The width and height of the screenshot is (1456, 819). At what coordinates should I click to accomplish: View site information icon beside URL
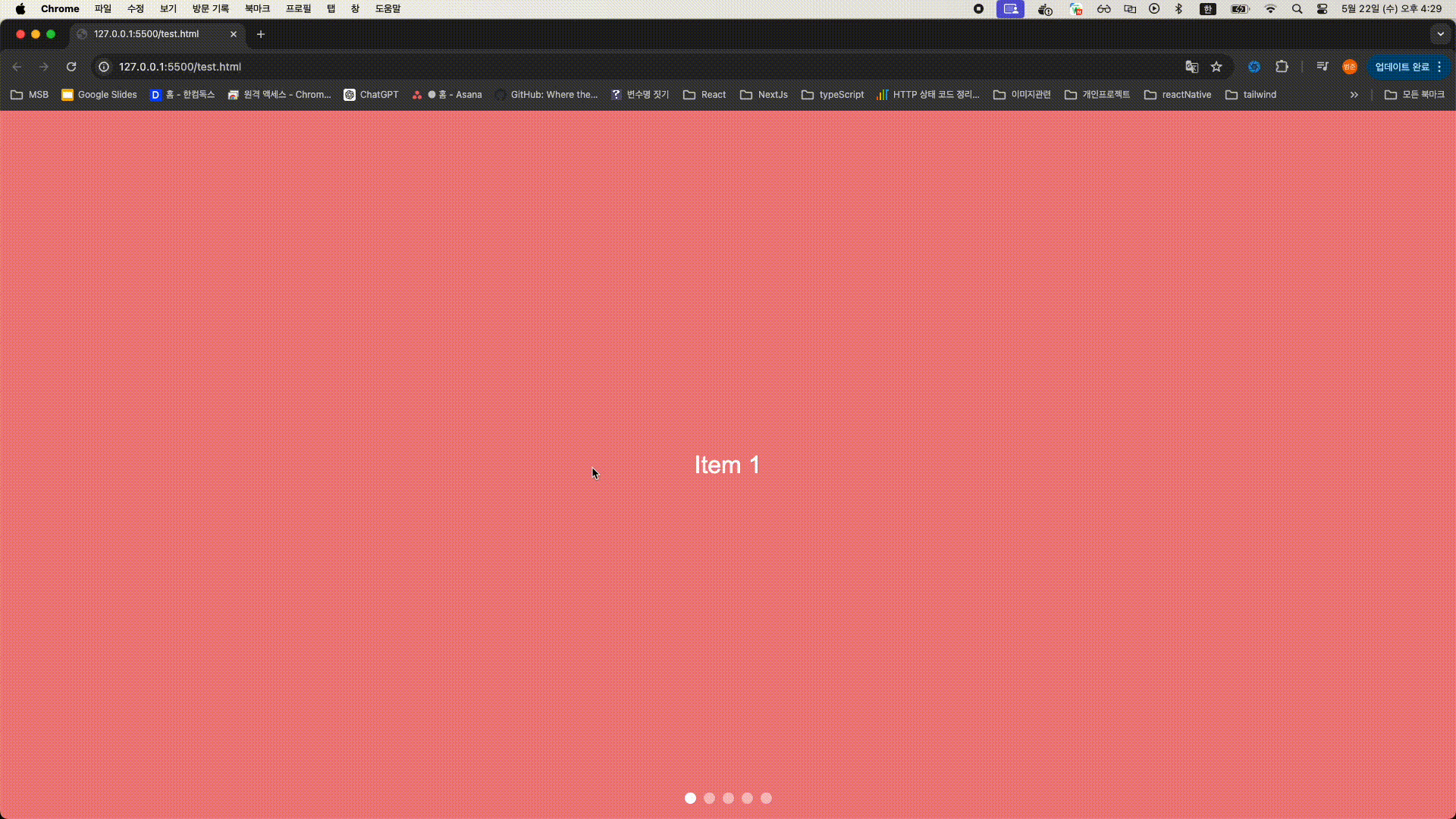104,67
